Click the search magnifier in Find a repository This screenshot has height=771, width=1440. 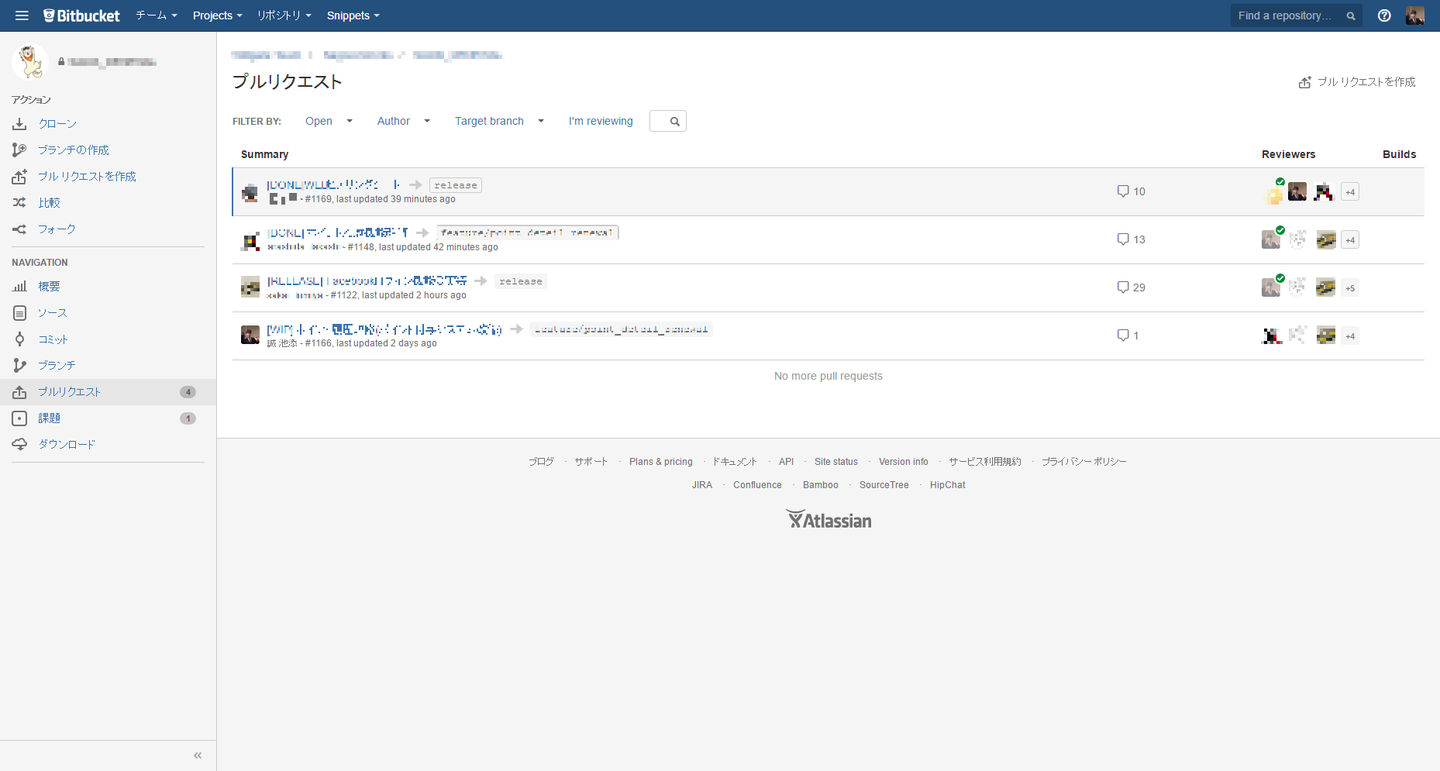pyautogui.click(x=1351, y=16)
